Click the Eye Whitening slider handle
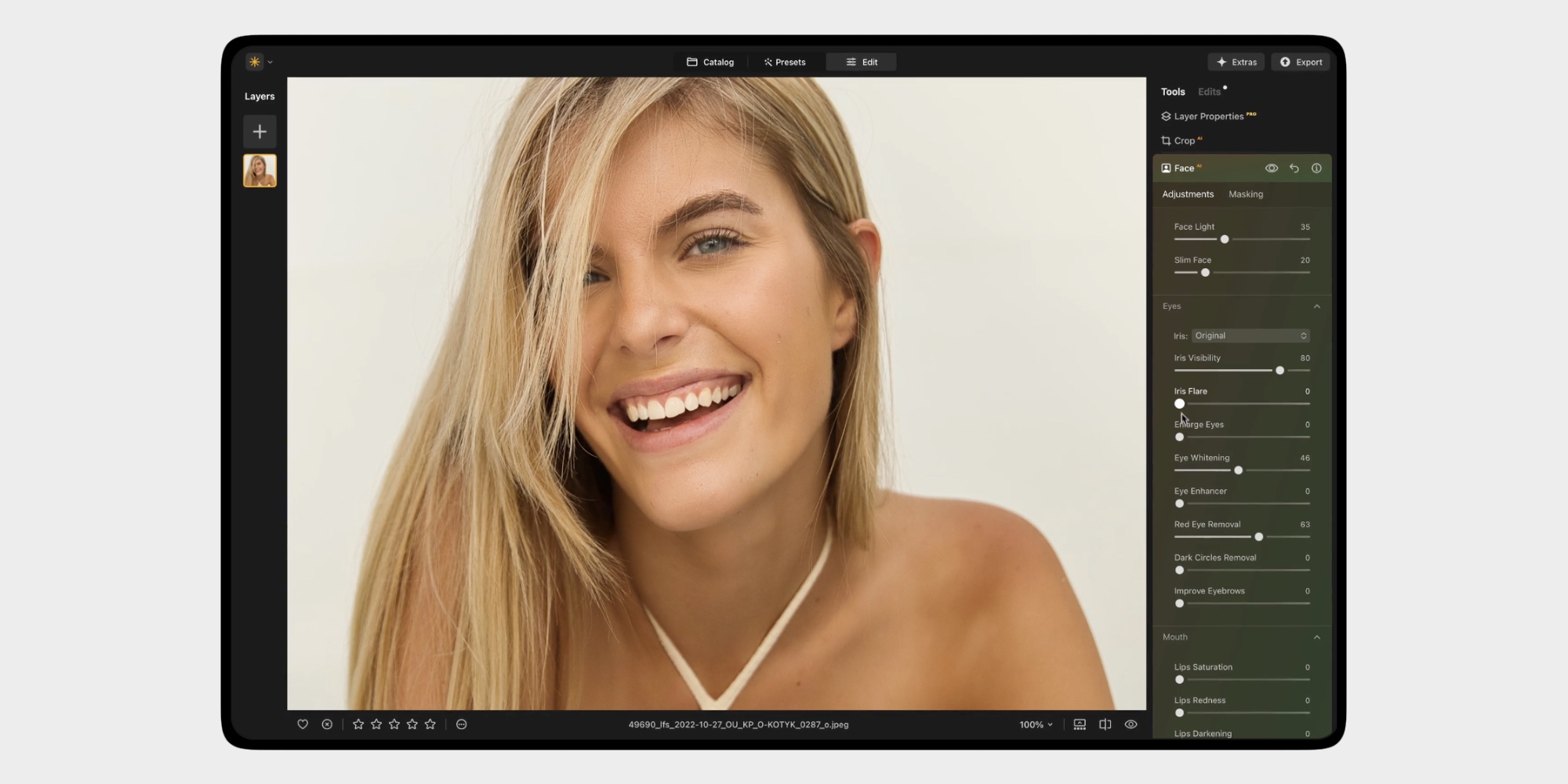 1239,470
